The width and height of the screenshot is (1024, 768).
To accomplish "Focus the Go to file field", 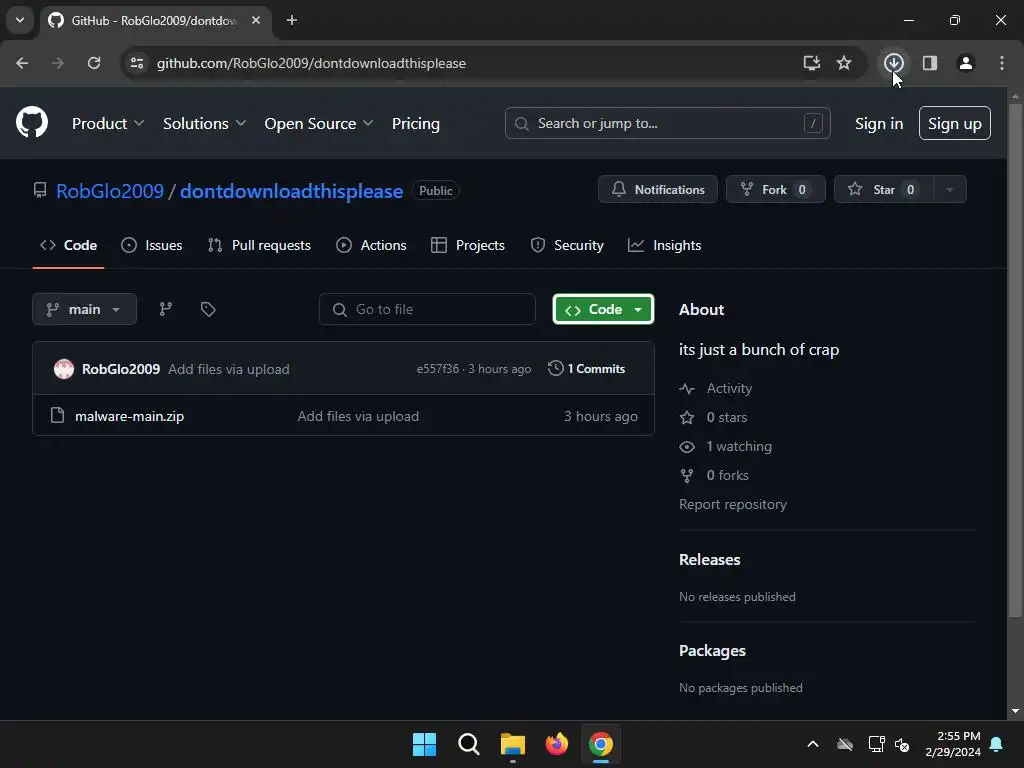I will tap(427, 309).
